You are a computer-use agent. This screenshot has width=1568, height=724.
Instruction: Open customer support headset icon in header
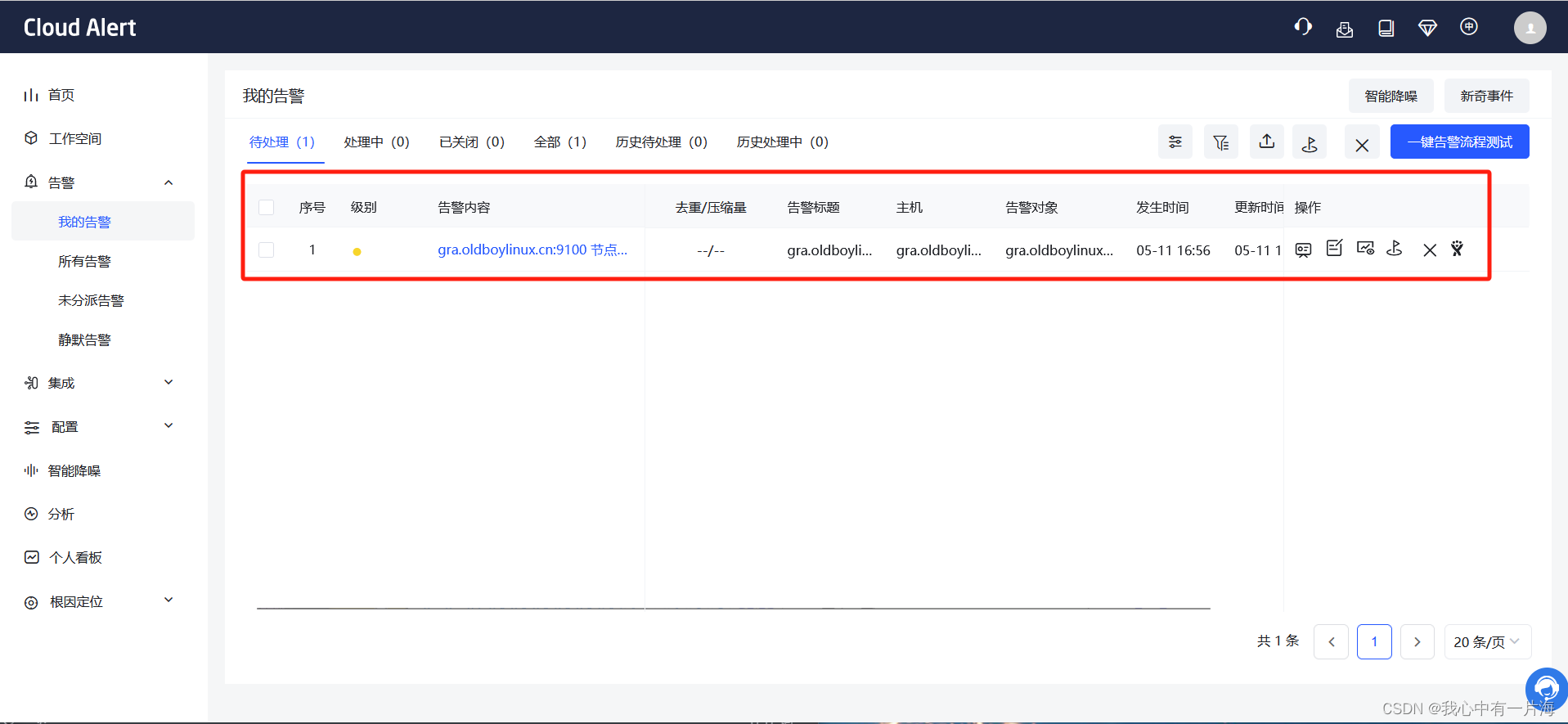(x=1303, y=27)
